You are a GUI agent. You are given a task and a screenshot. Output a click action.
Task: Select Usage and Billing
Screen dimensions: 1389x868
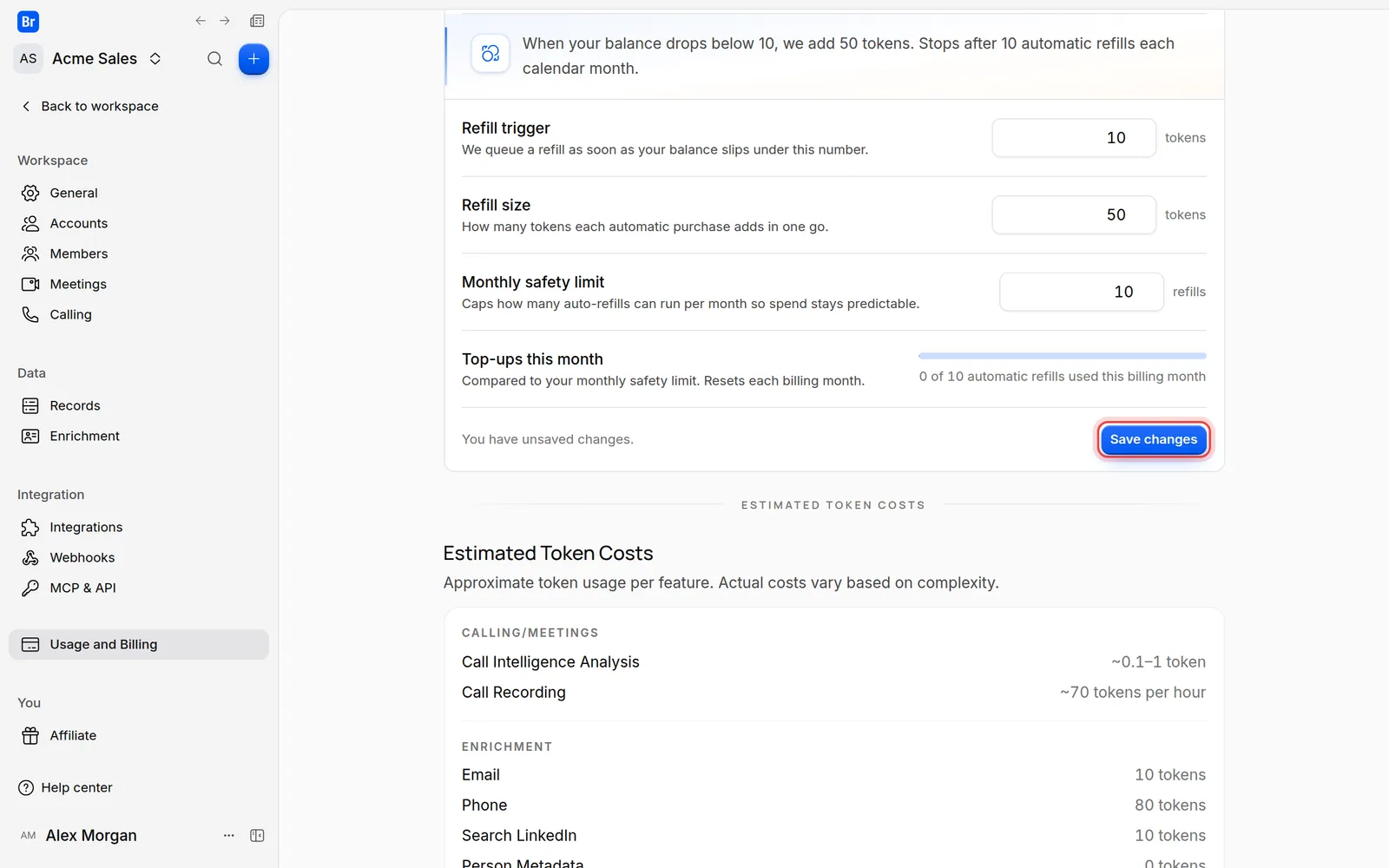tap(139, 644)
